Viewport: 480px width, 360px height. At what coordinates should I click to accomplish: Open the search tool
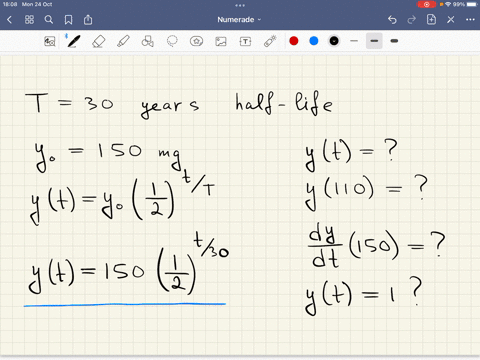49,20
